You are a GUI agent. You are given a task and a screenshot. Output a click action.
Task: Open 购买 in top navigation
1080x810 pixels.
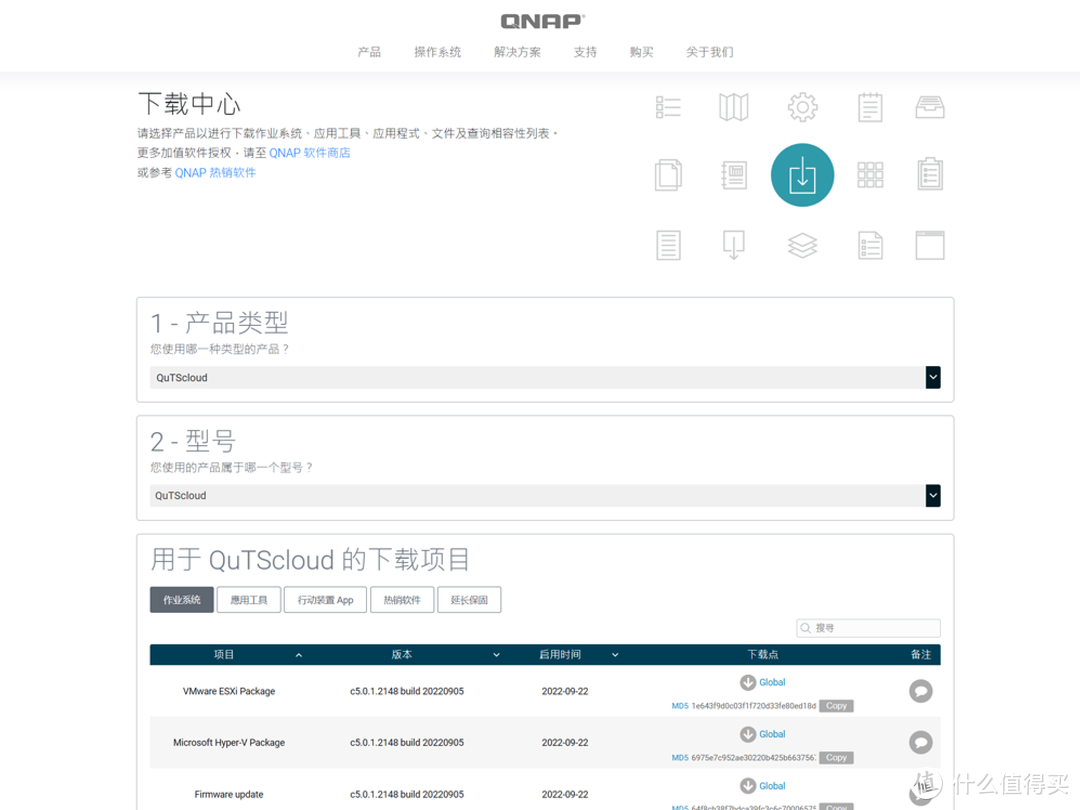[x=641, y=52]
